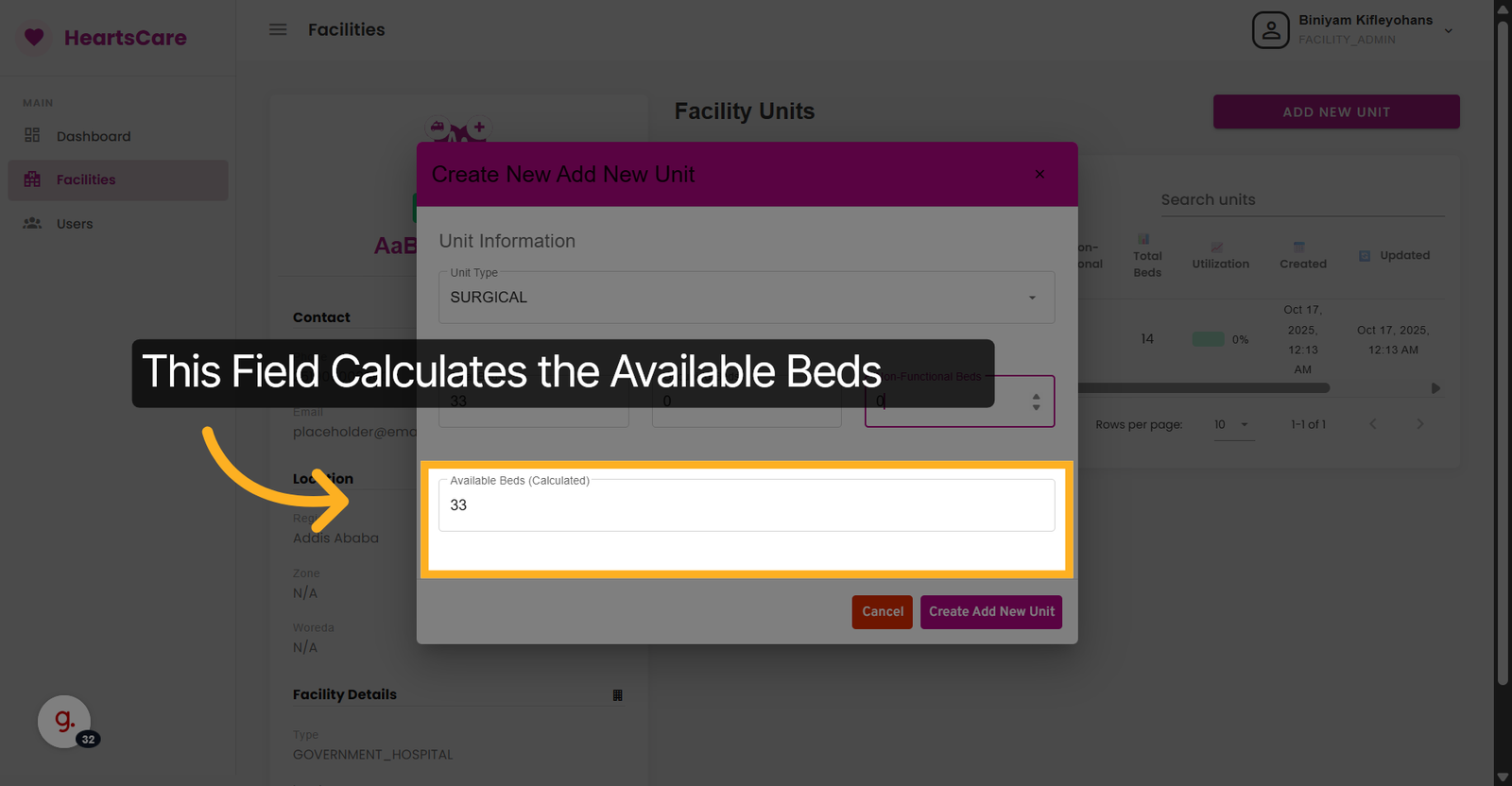Expand the Biniyam Kifleyohans account chevron
Image resolution: width=1512 pixels, height=786 pixels.
[1449, 29]
